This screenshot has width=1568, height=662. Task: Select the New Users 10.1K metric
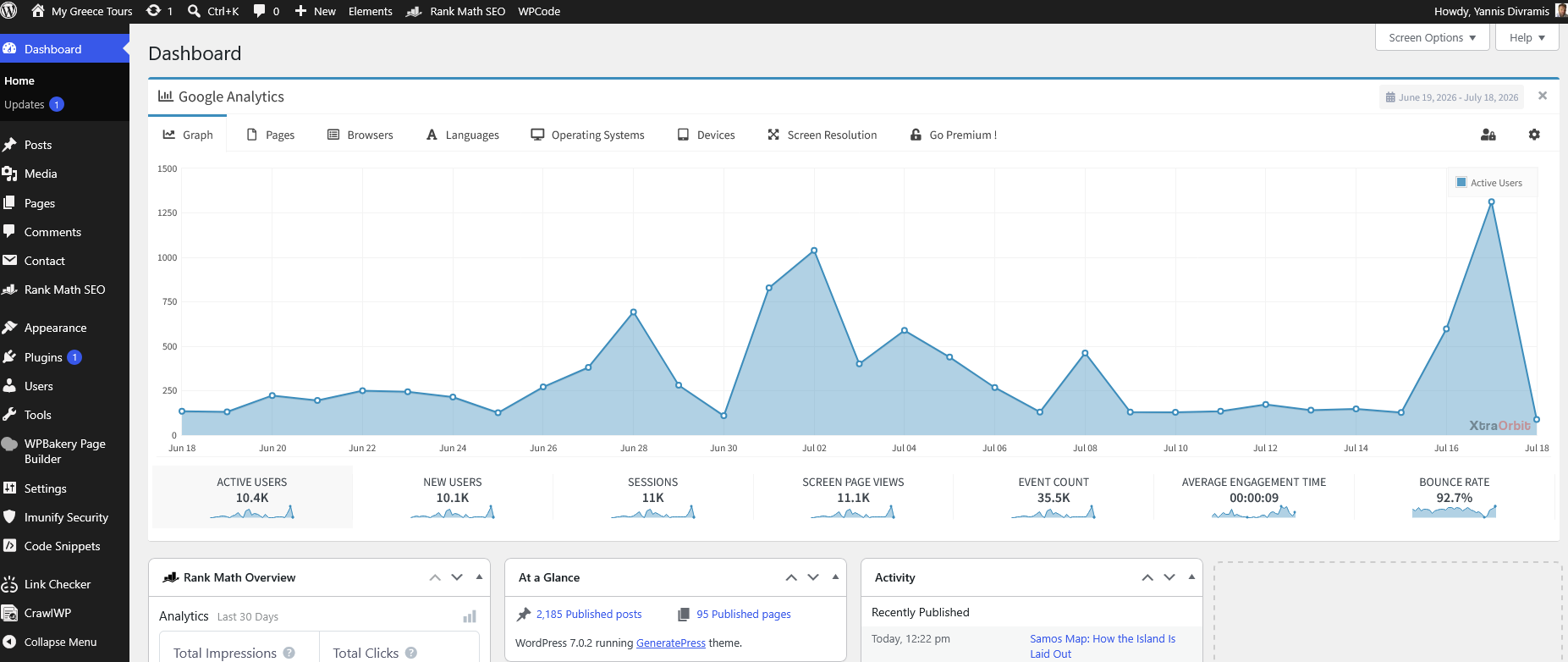453,497
